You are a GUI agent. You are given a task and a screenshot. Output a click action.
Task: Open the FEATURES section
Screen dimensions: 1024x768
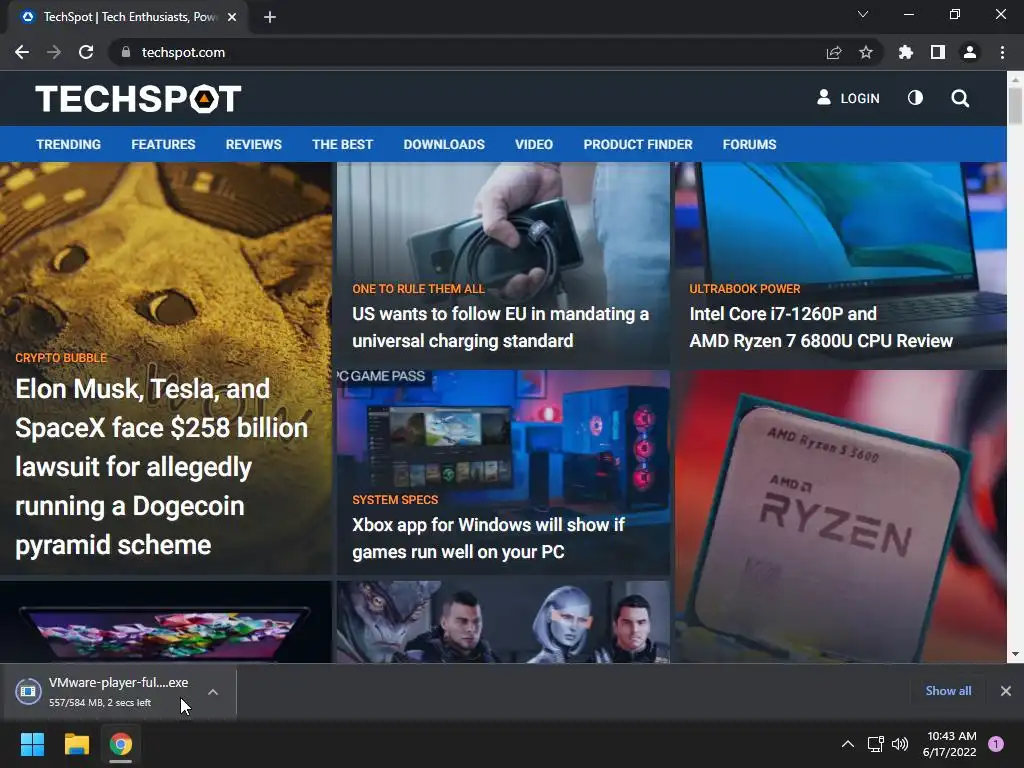point(163,144)
